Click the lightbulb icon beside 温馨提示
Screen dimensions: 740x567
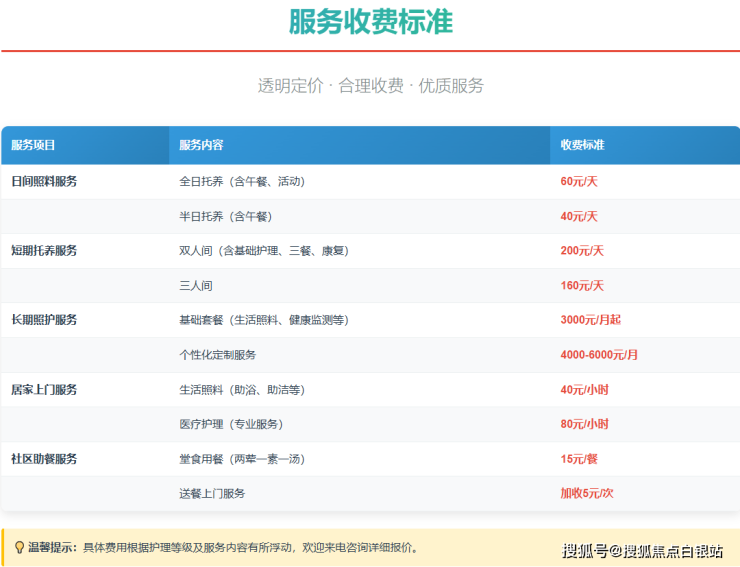19,548
